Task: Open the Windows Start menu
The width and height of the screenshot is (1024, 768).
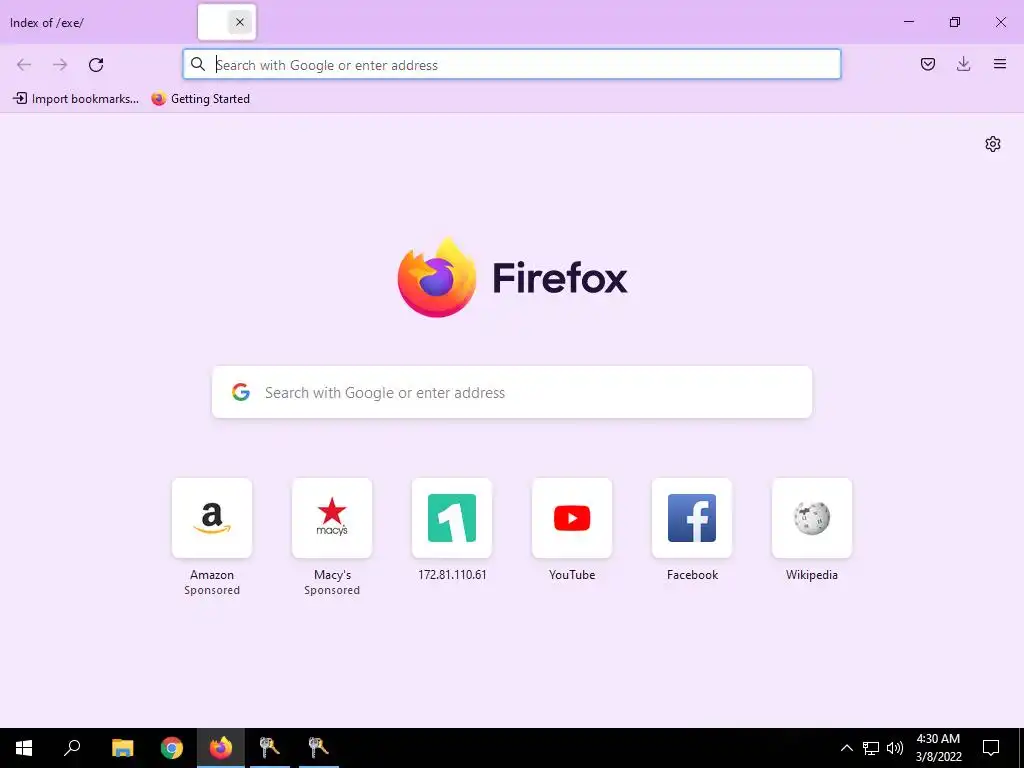Action: coord(24,748)
